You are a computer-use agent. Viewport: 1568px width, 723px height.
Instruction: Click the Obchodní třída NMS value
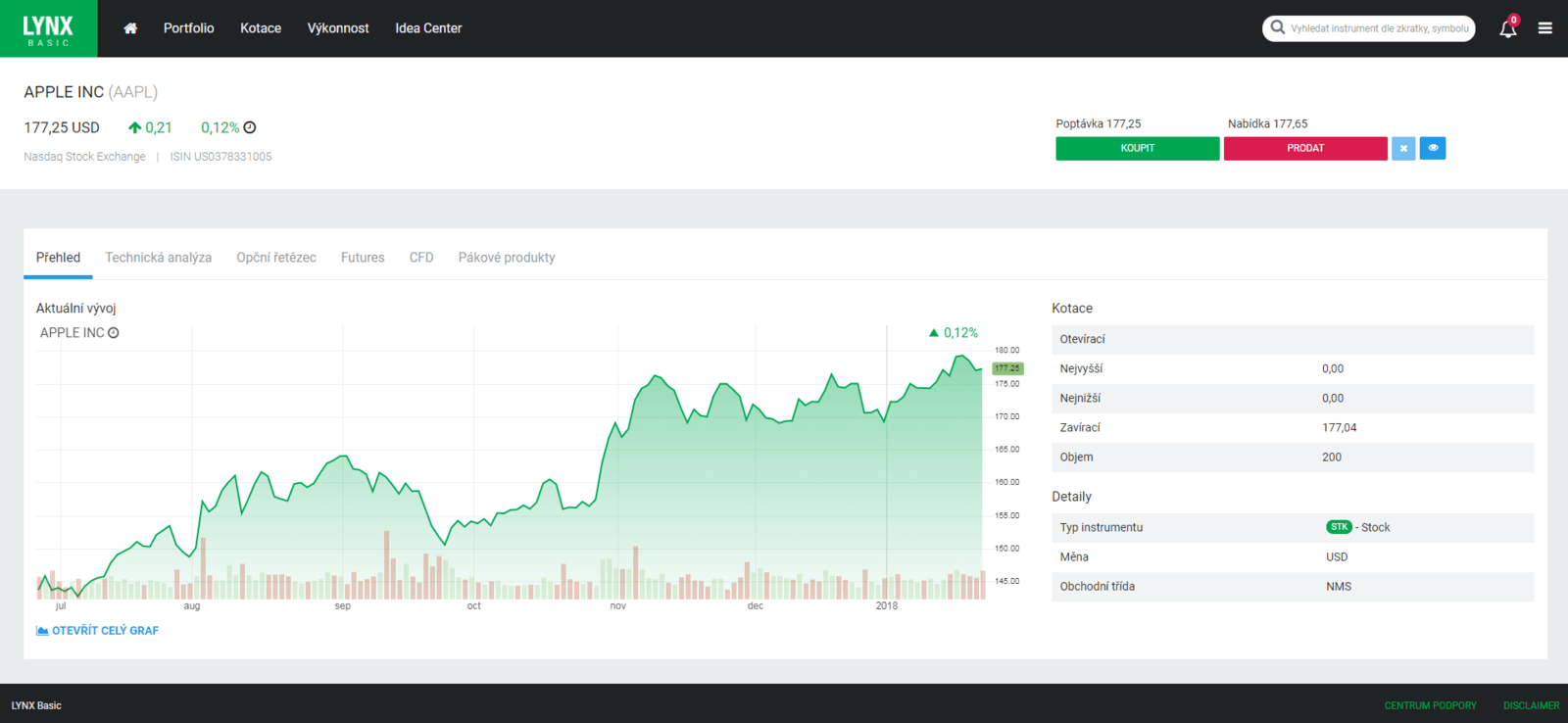1339,586
